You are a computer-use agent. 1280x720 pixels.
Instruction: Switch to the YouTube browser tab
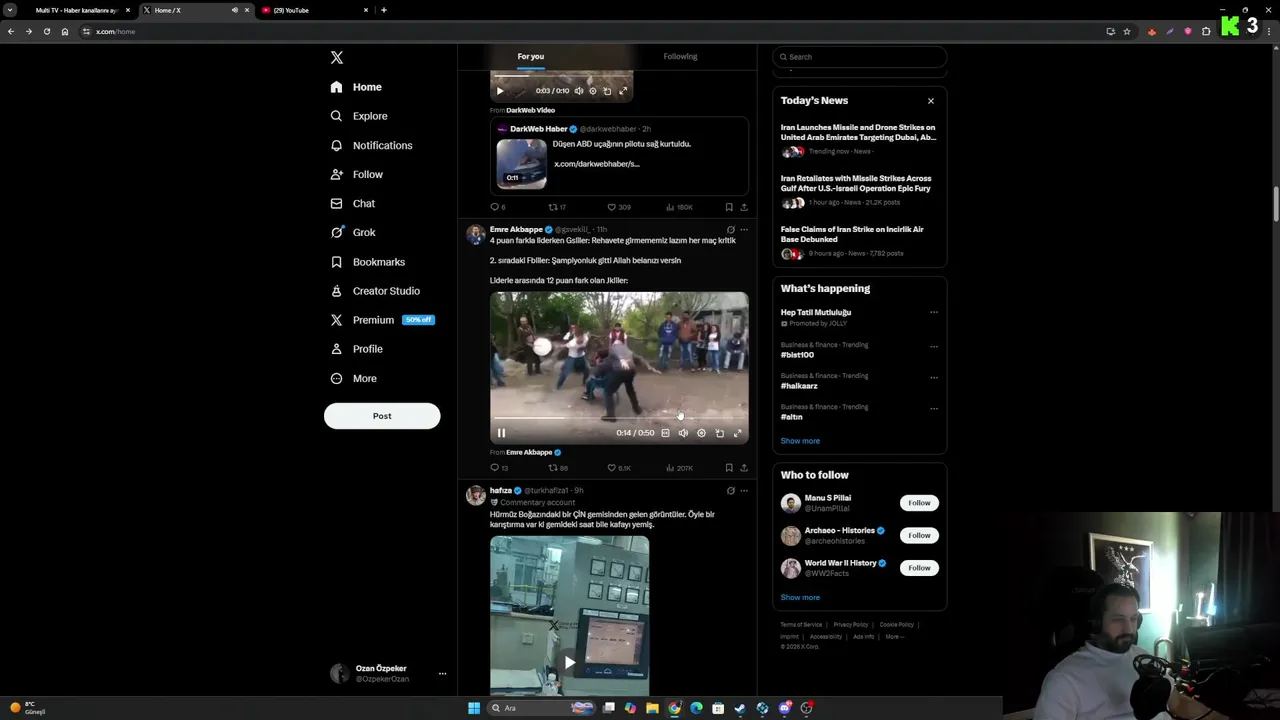[x=314, y=10]
